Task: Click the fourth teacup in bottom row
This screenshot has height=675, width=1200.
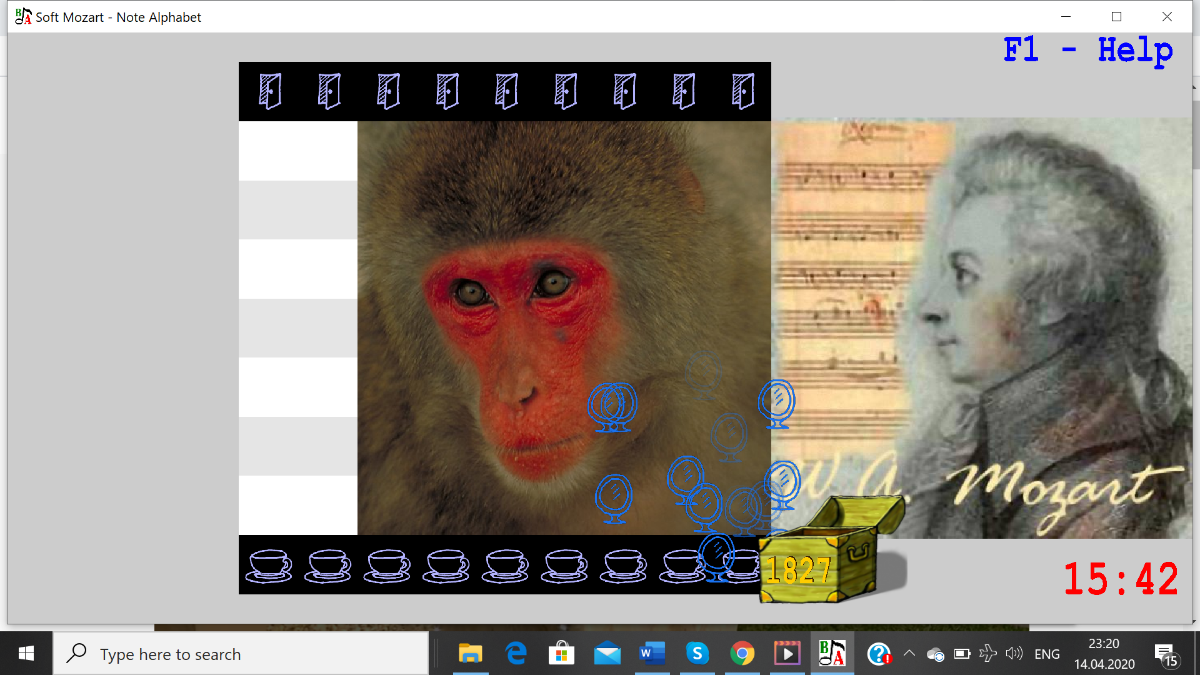Action: [447, 566]
